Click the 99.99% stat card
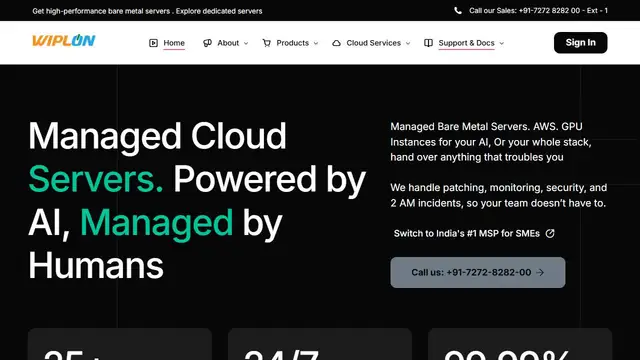This screenshot has width=640, height=360. coord(520,344)
